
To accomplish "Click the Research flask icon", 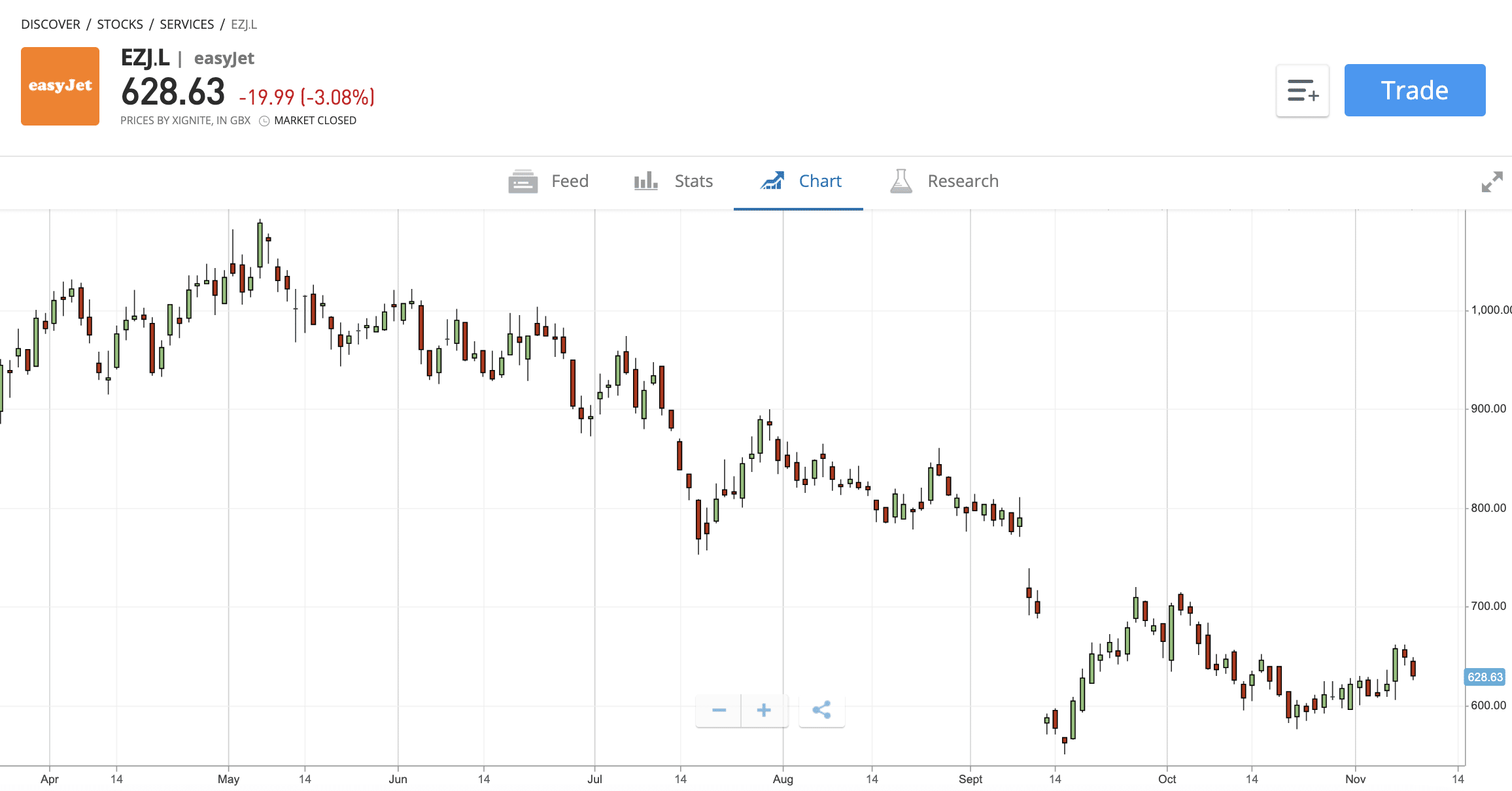I will coord(901,181).
